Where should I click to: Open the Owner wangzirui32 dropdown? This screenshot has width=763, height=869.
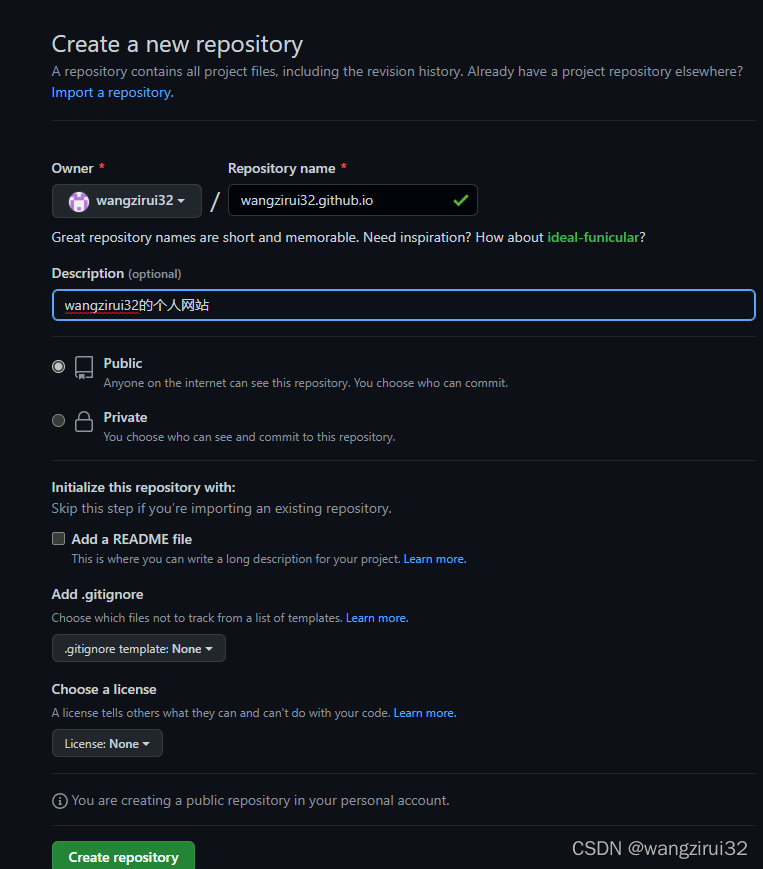point(127,201)
